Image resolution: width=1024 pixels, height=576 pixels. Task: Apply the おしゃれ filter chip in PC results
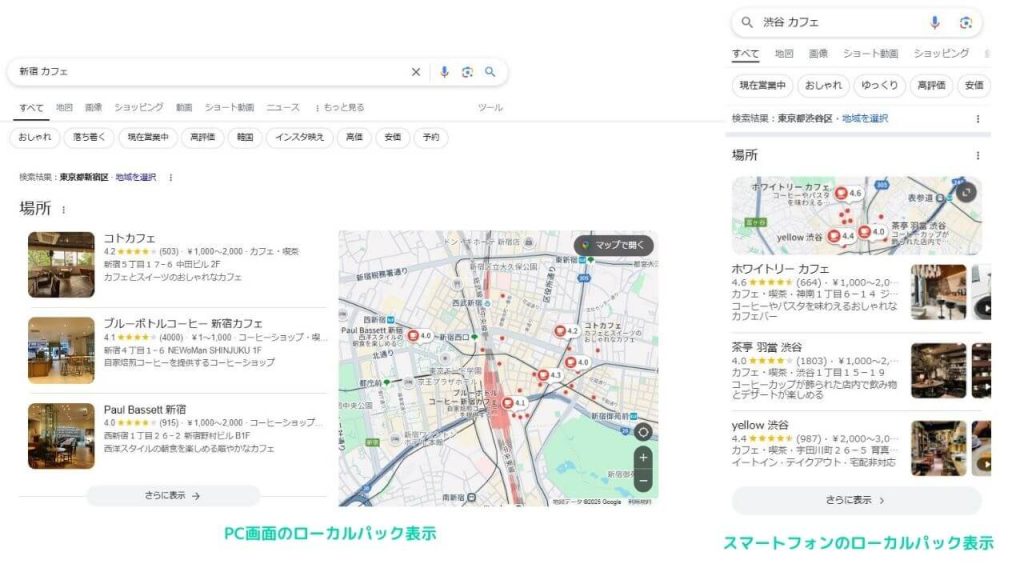(x=35, y=137)
